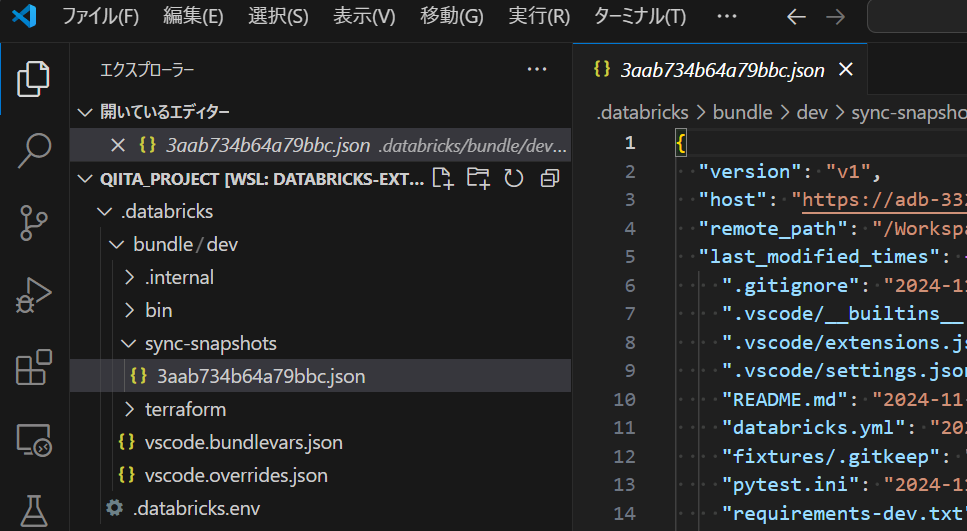Click .databricks breadcrumb segment
The width and height of the screenshot is (967, 531).
642,112
